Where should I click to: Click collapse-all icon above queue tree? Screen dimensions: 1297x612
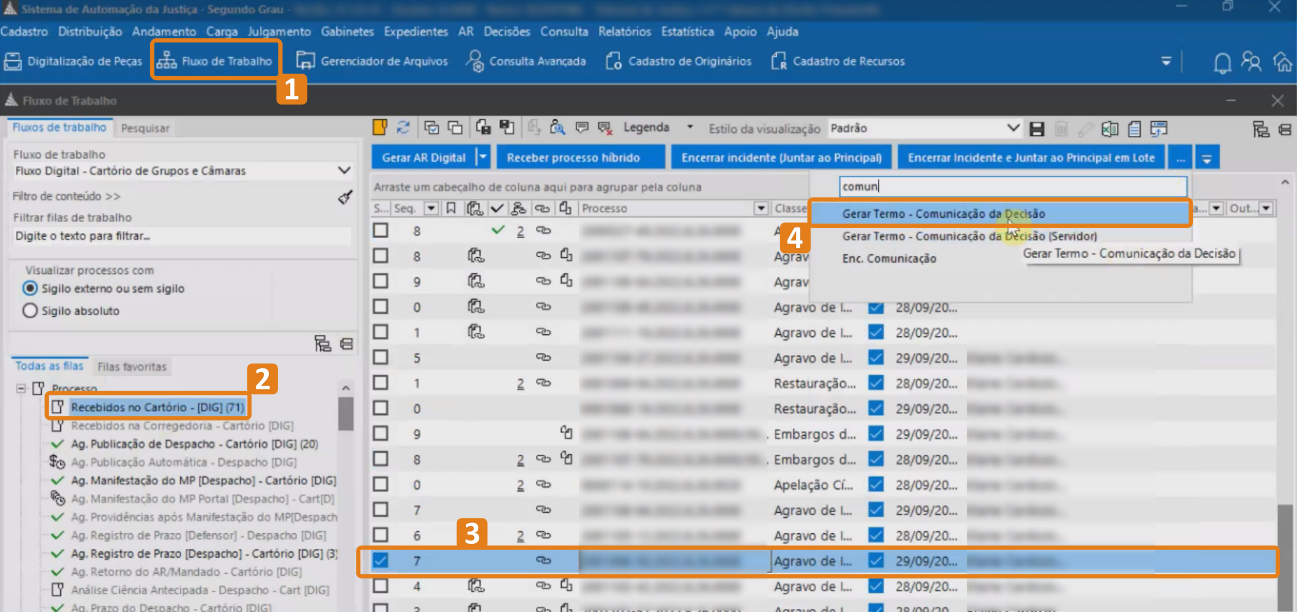tap(346, 344)
